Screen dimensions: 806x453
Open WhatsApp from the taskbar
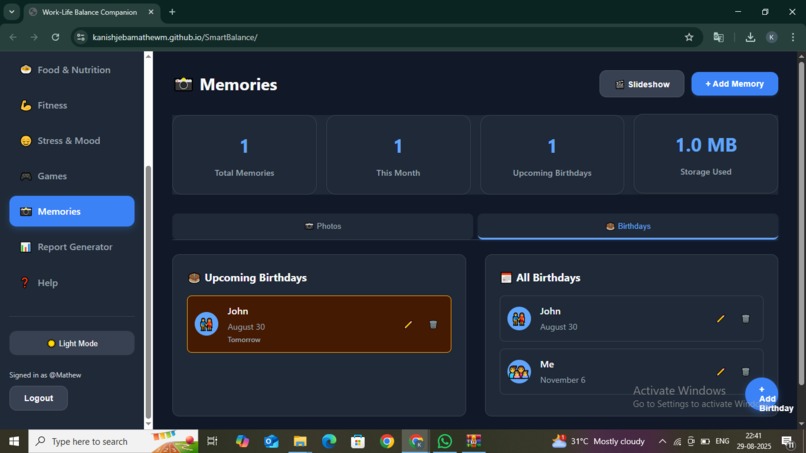(x=445, y=441)
